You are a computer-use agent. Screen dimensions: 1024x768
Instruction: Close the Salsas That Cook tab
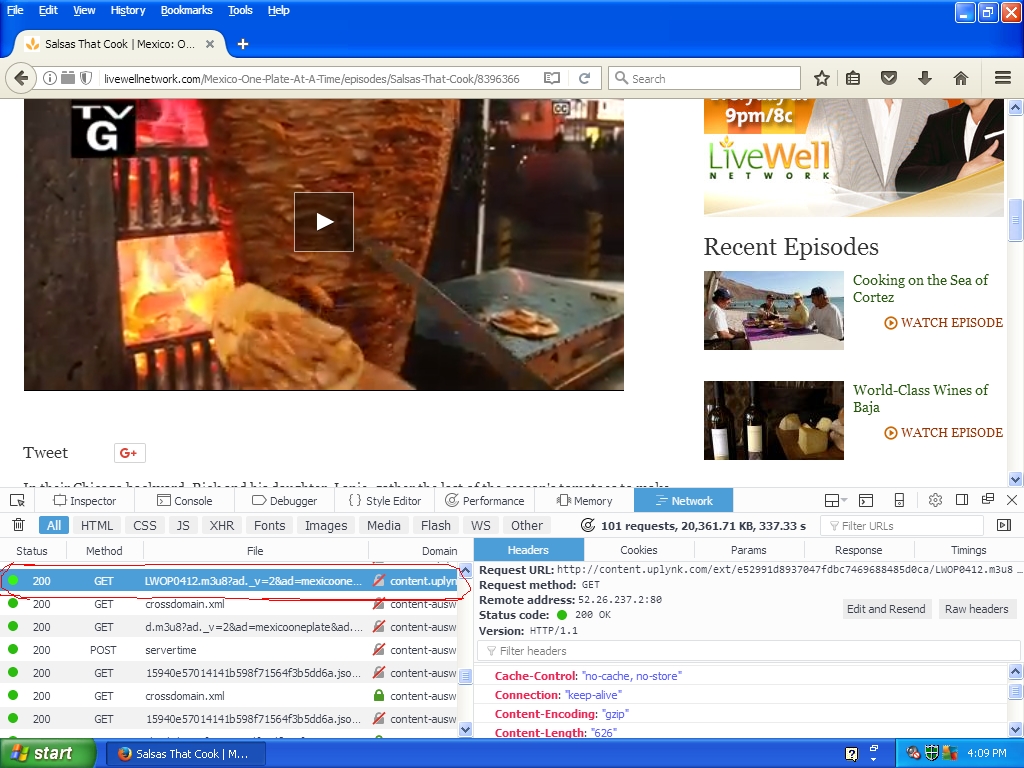coord(210,44)
